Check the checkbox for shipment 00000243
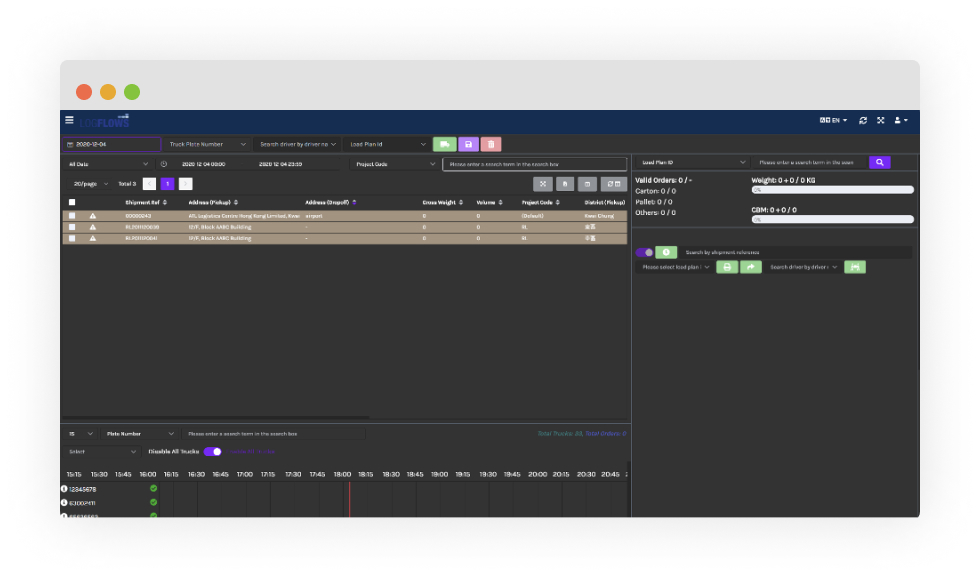 (72, 216)
